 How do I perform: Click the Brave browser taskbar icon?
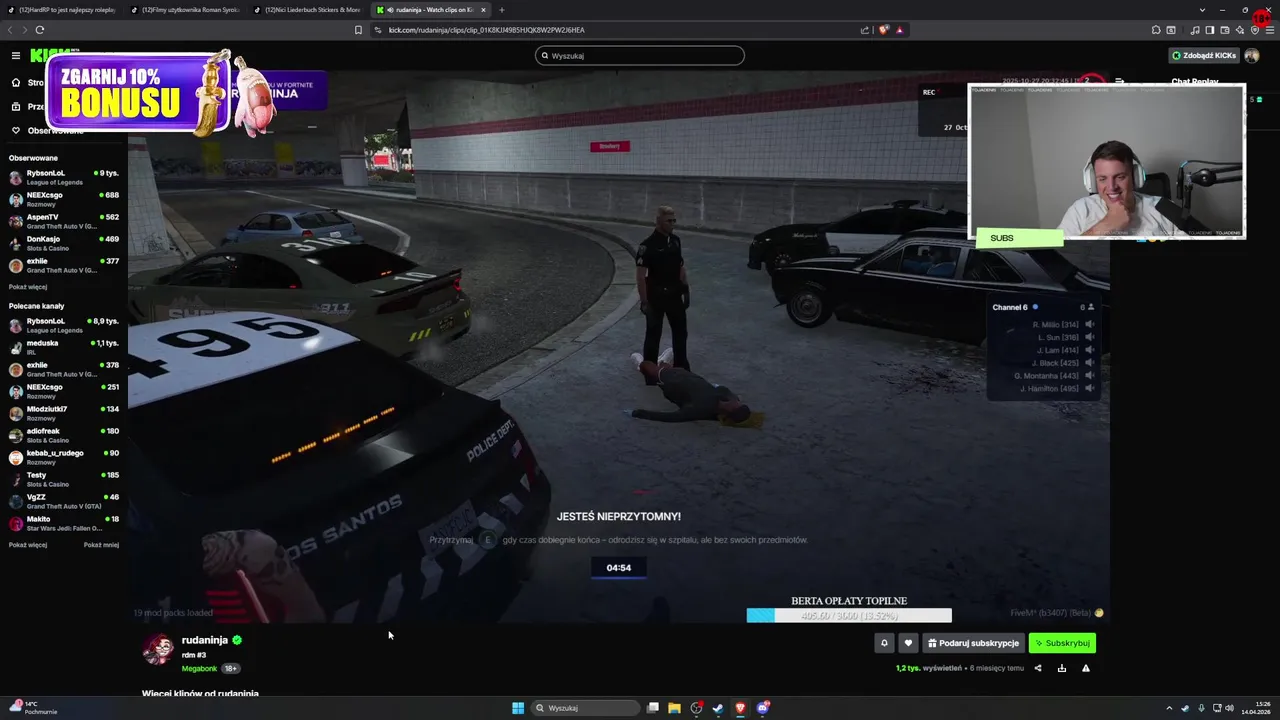(741, 708)
